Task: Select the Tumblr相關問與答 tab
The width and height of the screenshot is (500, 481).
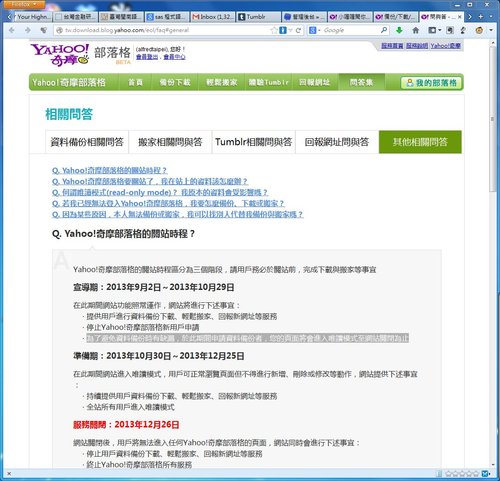Action: pos(254,142)
